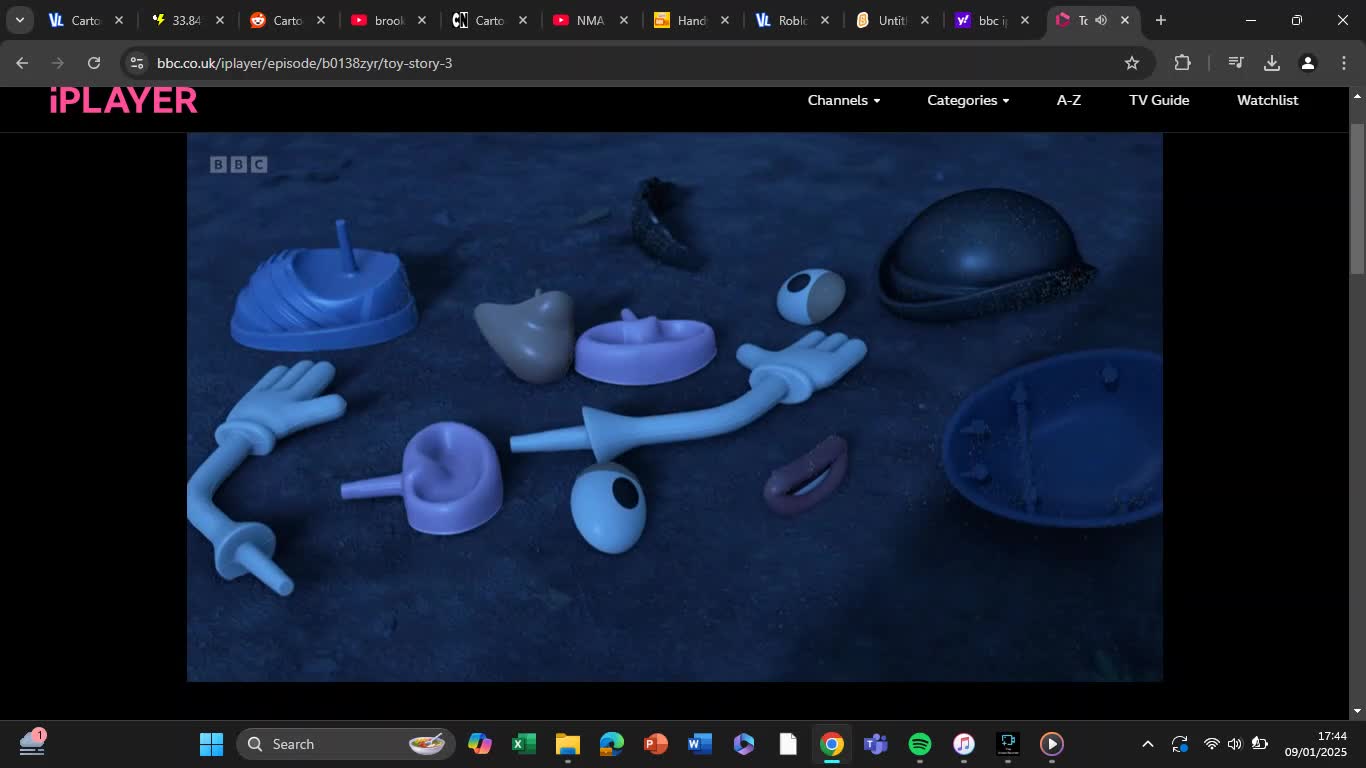1366x768 pixels.
Task: Open Spotify from the taskbar
Action: (x=920, y=744)
